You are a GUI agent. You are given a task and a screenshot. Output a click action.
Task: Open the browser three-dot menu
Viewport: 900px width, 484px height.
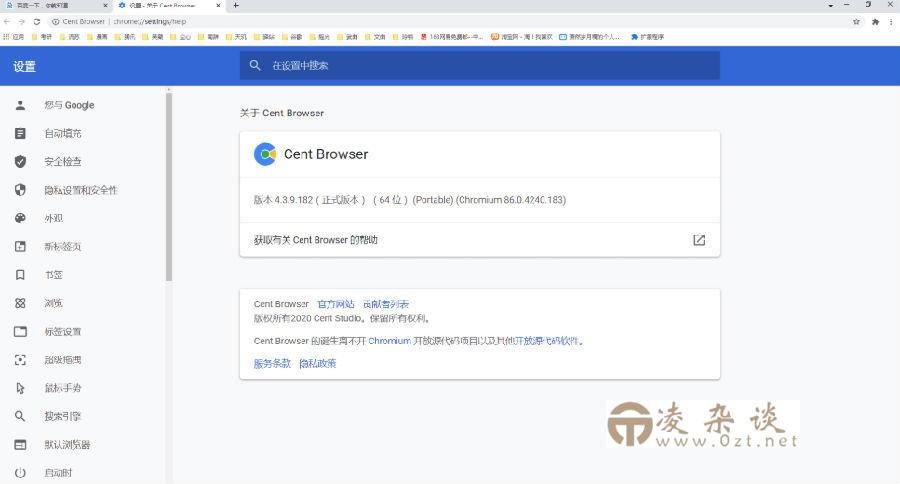(891, 21)
